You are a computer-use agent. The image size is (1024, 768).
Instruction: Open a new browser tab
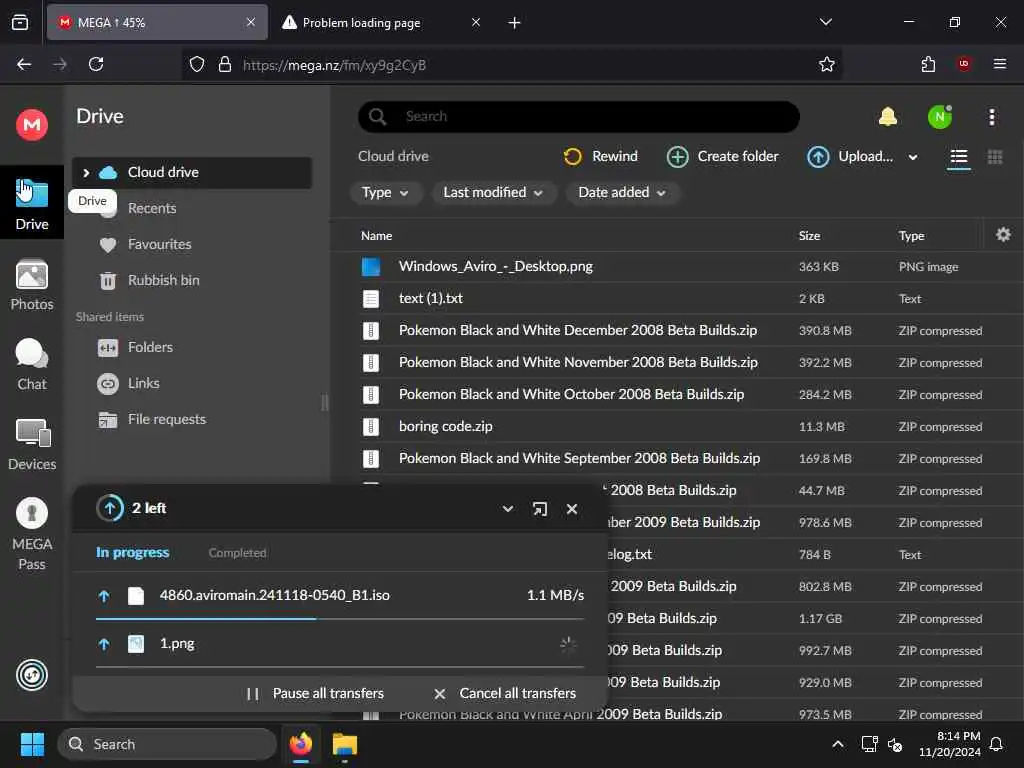(x=514, y=23)
